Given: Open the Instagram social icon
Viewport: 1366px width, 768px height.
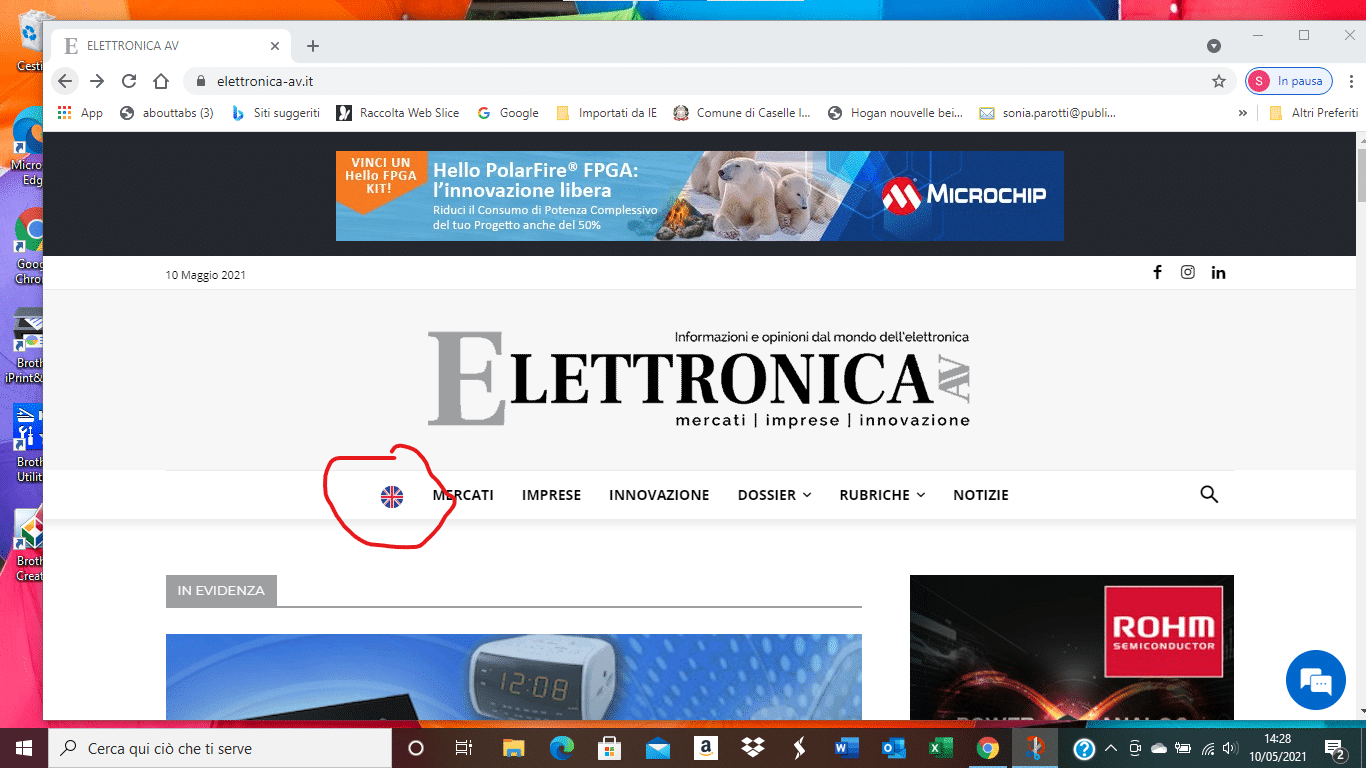Looking at the screenshot, I should [x=1187, y=272].
